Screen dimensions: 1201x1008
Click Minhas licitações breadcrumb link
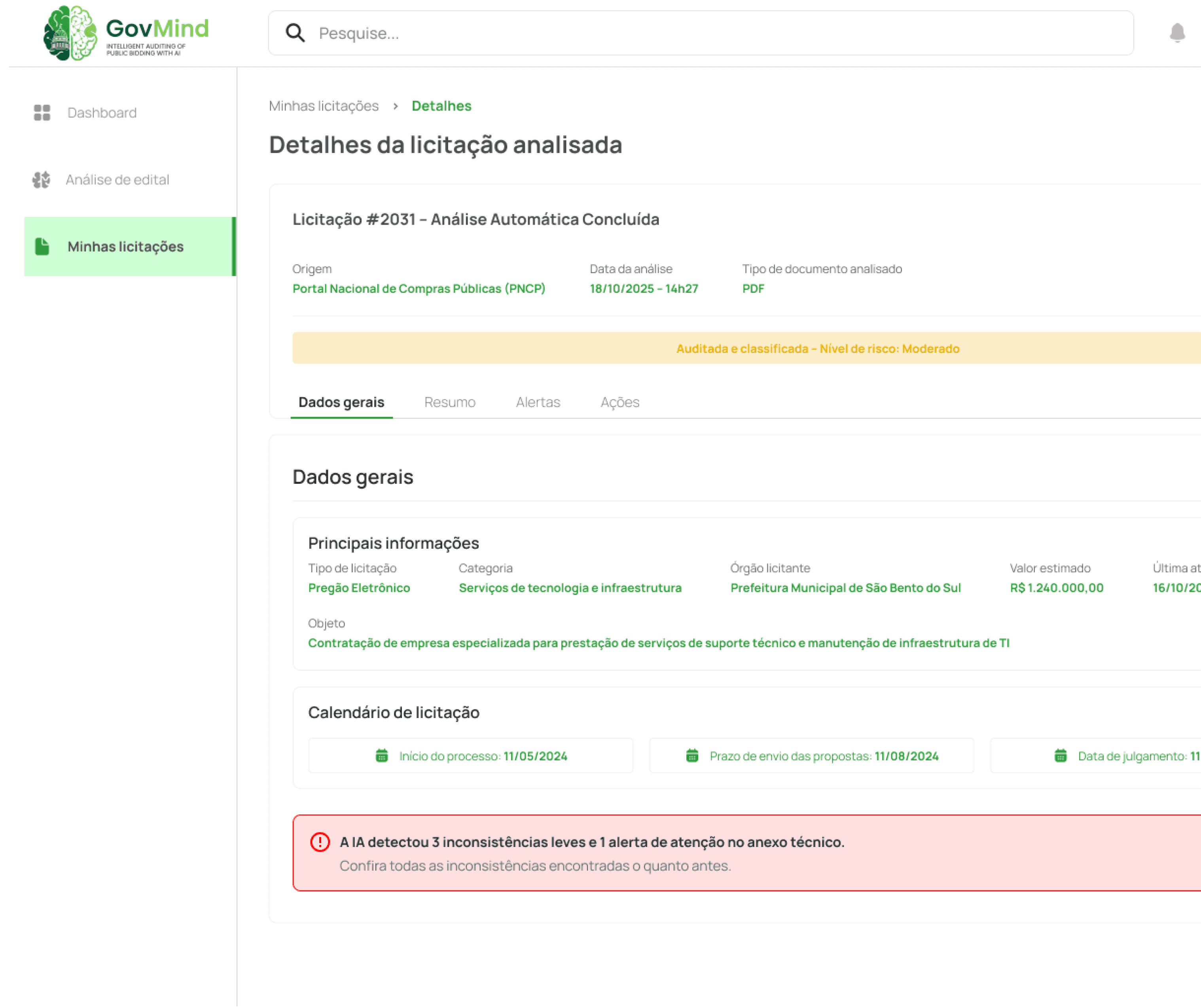[324, 106]
